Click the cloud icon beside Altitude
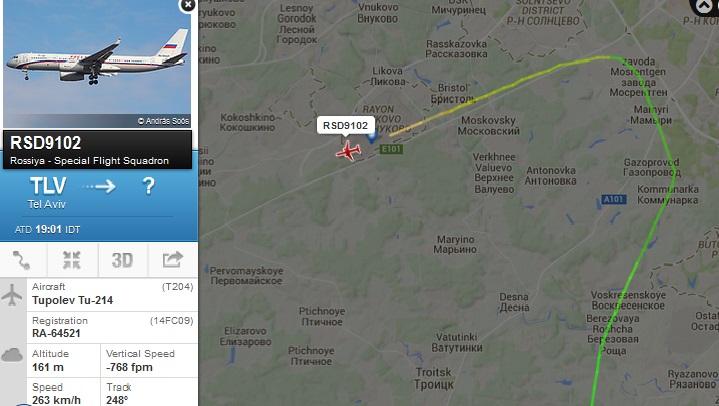The width and height of the screenshot is (719, 406). coord(12,355)
